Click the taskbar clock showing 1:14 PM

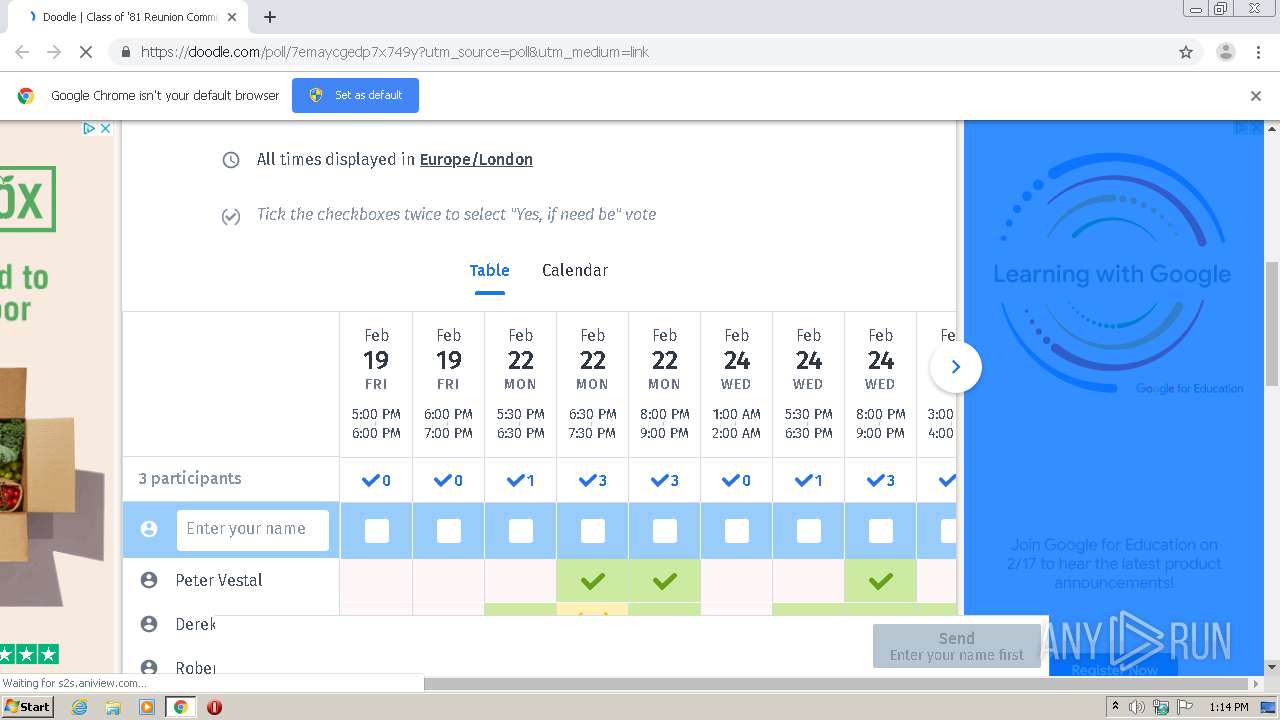[x=1228, y=707]
